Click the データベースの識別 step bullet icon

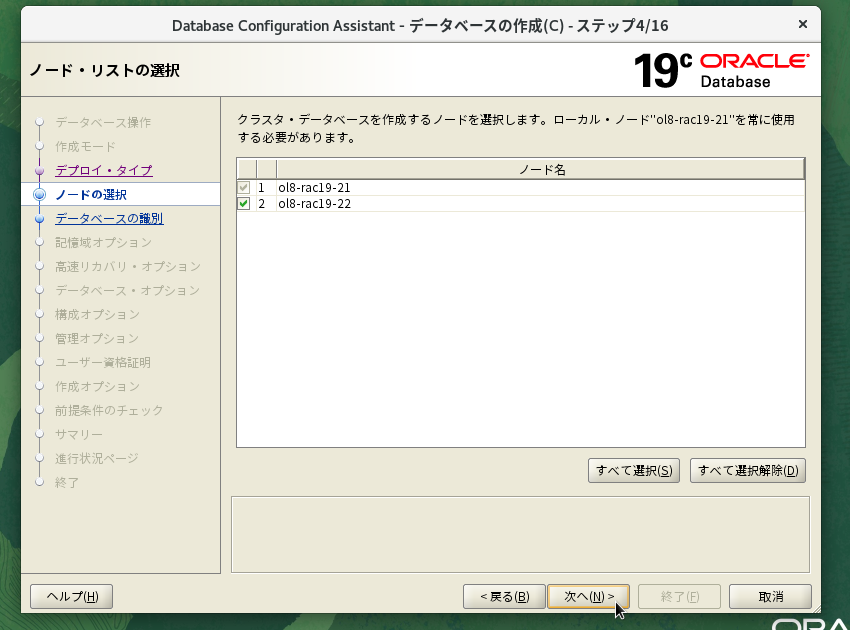tap(39, 218)
